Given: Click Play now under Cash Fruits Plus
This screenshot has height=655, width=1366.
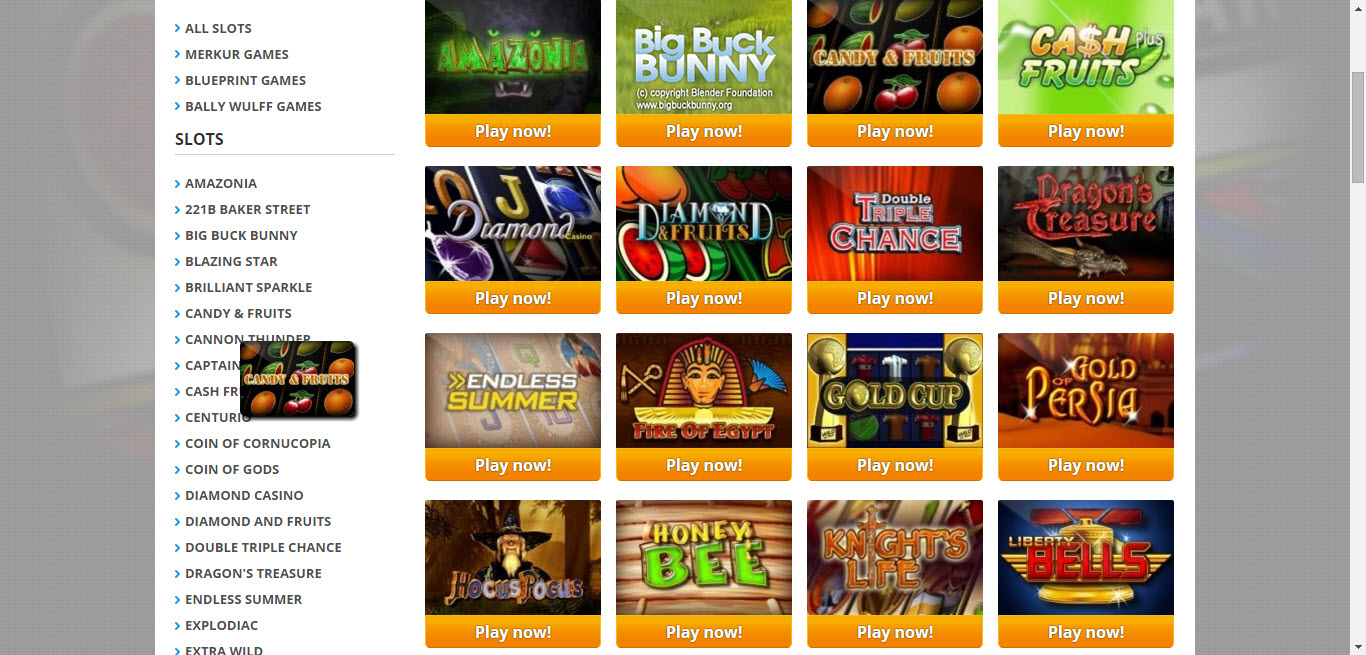Looking at the screenshot, I should pyautogui.click(x=1086, y=131).
